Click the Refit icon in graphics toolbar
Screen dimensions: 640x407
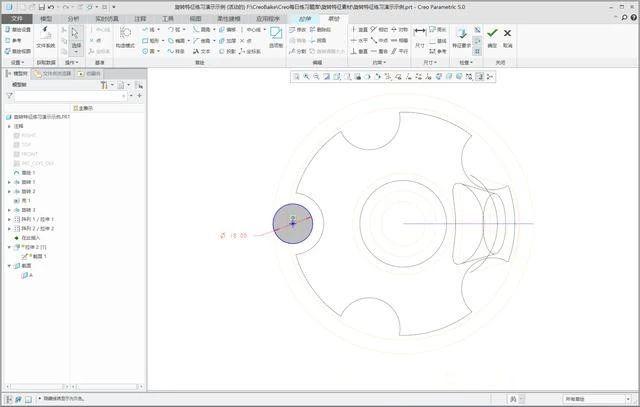point(296,76)
